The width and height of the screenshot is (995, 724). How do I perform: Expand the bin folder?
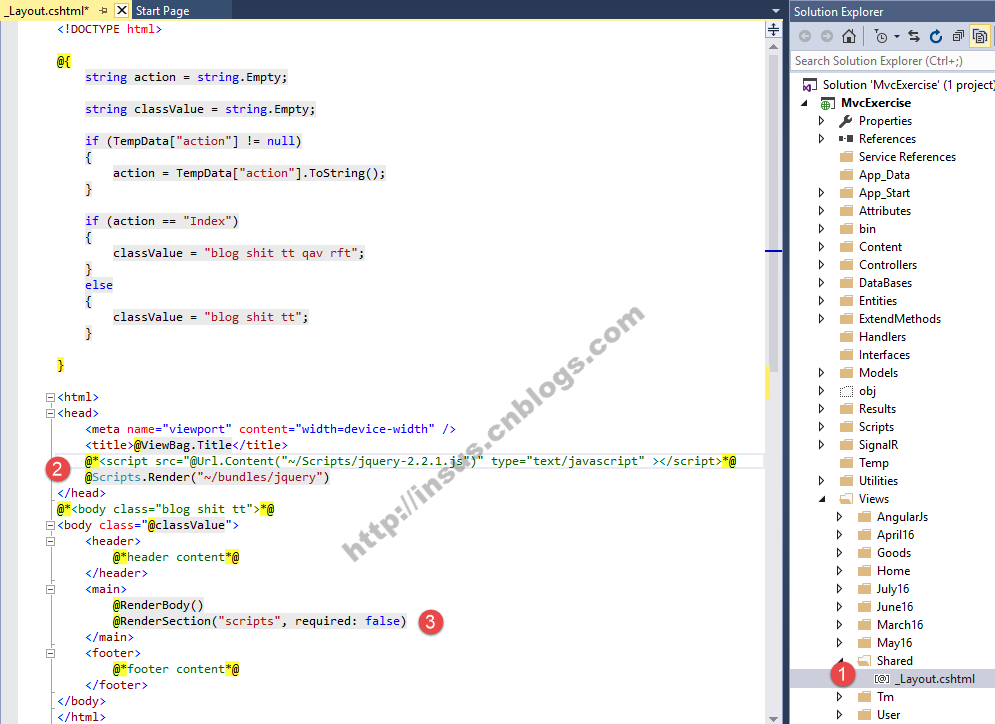pos(821,228)
